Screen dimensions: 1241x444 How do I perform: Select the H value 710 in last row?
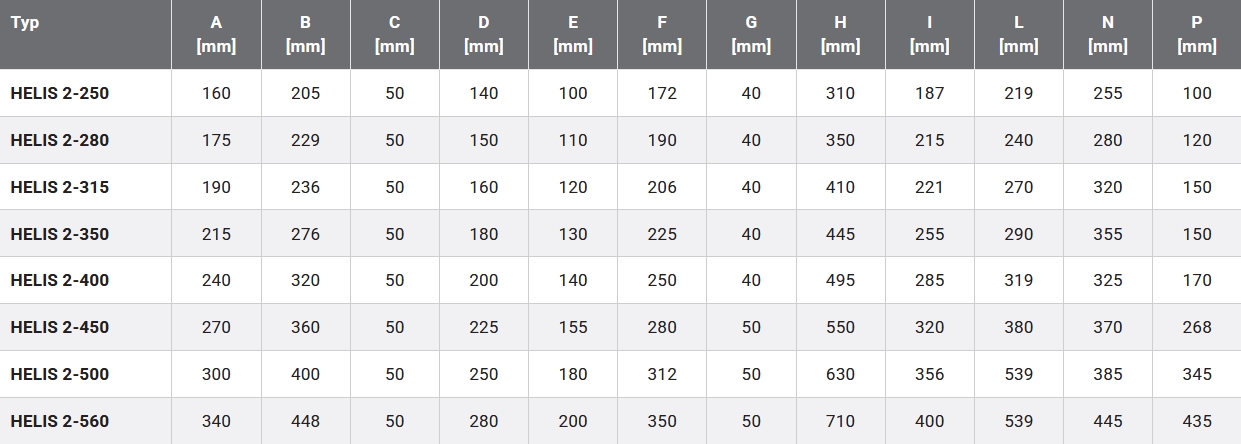pyautogui.click(x=840, y=422)
